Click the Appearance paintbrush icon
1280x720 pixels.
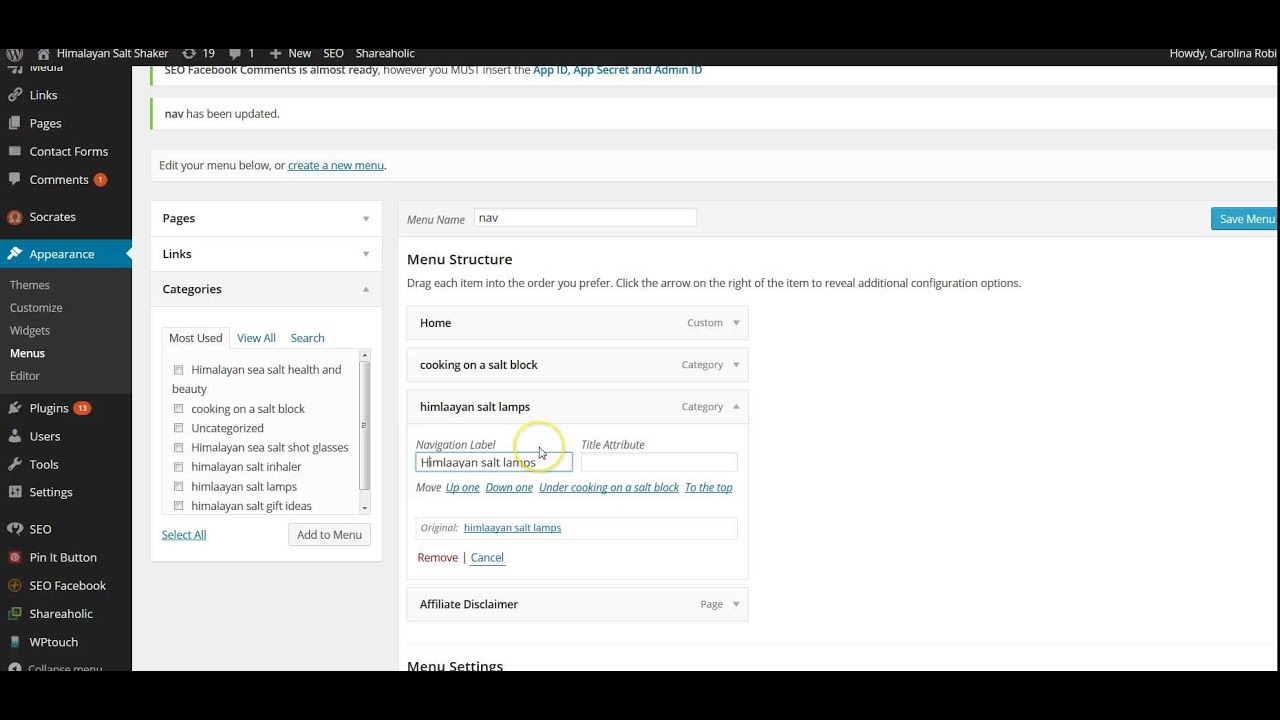point(14,254)
